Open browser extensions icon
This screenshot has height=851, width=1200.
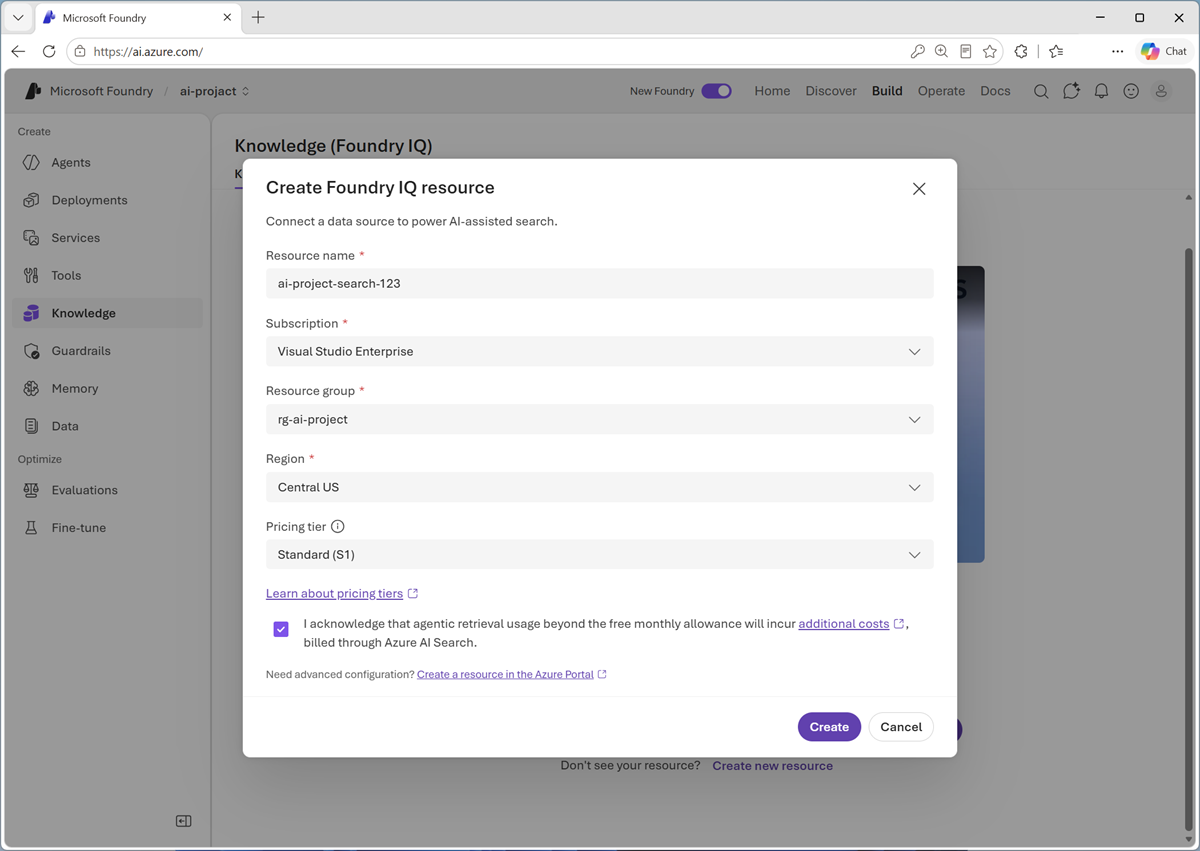pyautogui.click(x=1021, y=51)
